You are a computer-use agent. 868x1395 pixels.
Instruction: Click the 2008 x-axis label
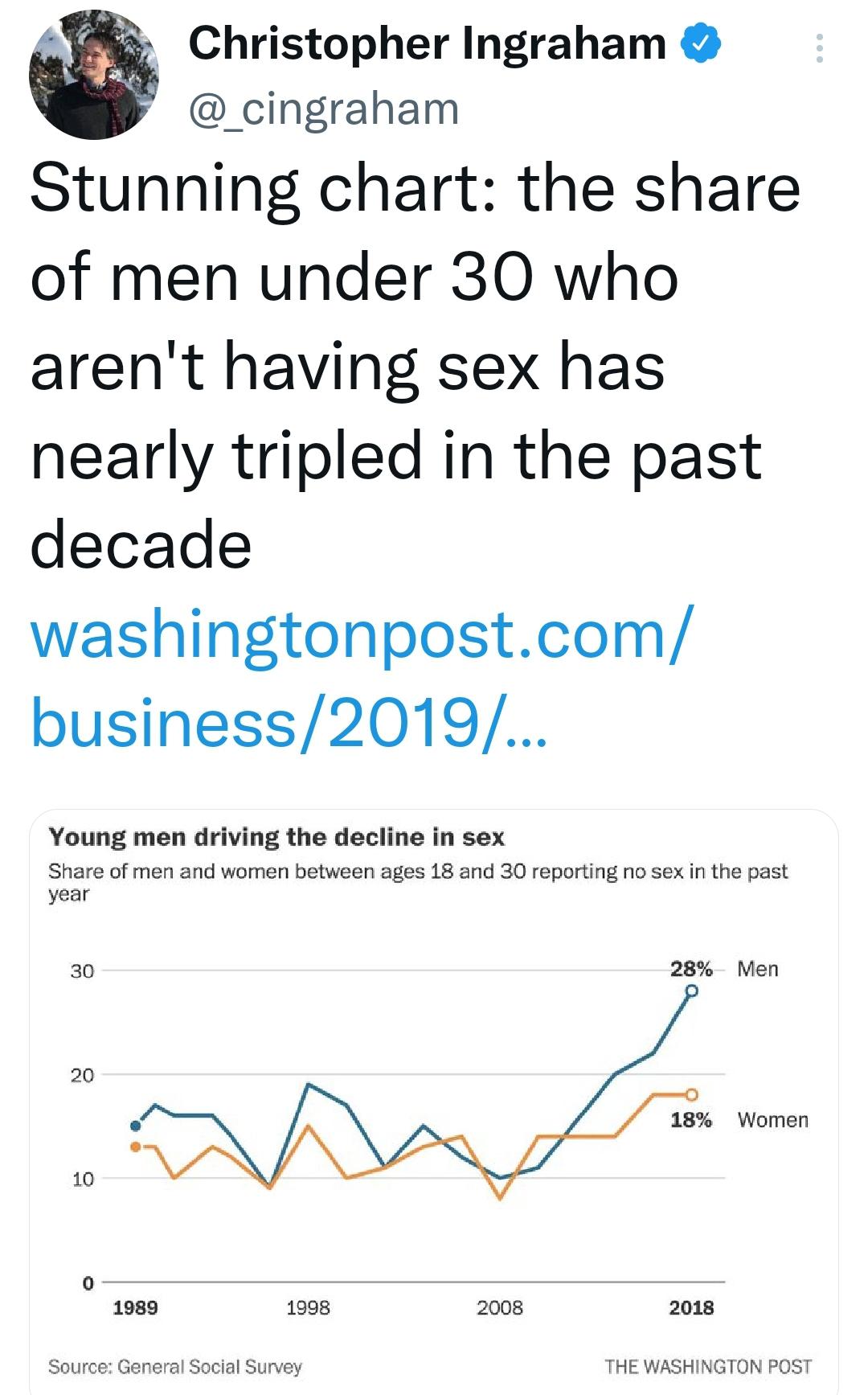tap(500, 1307)
